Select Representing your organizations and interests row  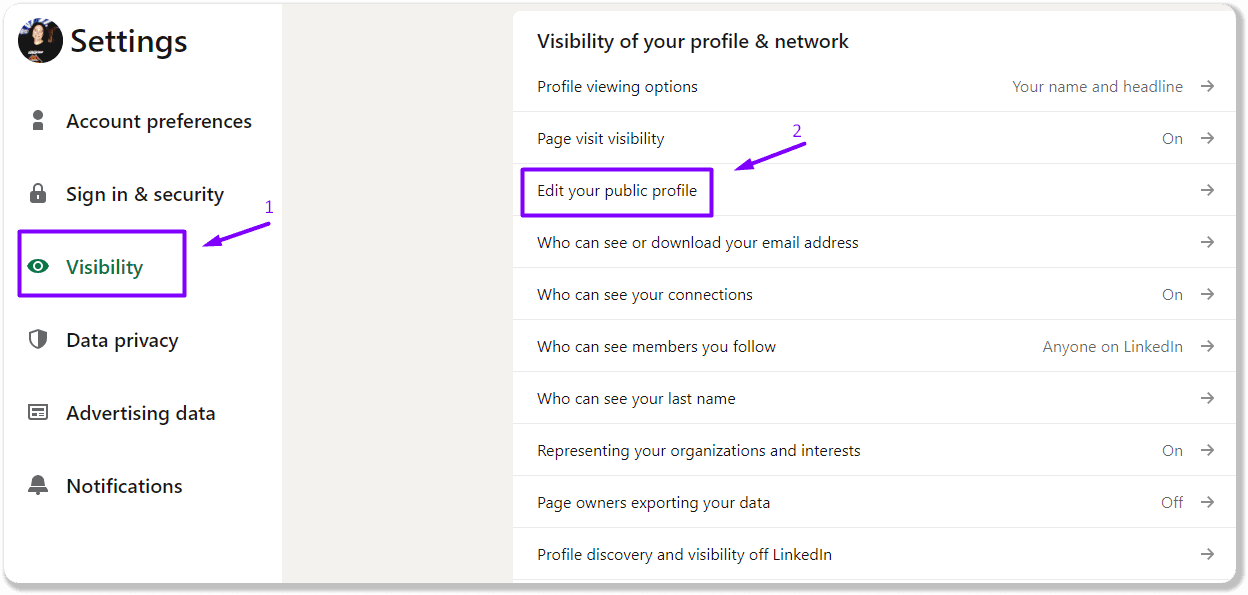(698, 451)
